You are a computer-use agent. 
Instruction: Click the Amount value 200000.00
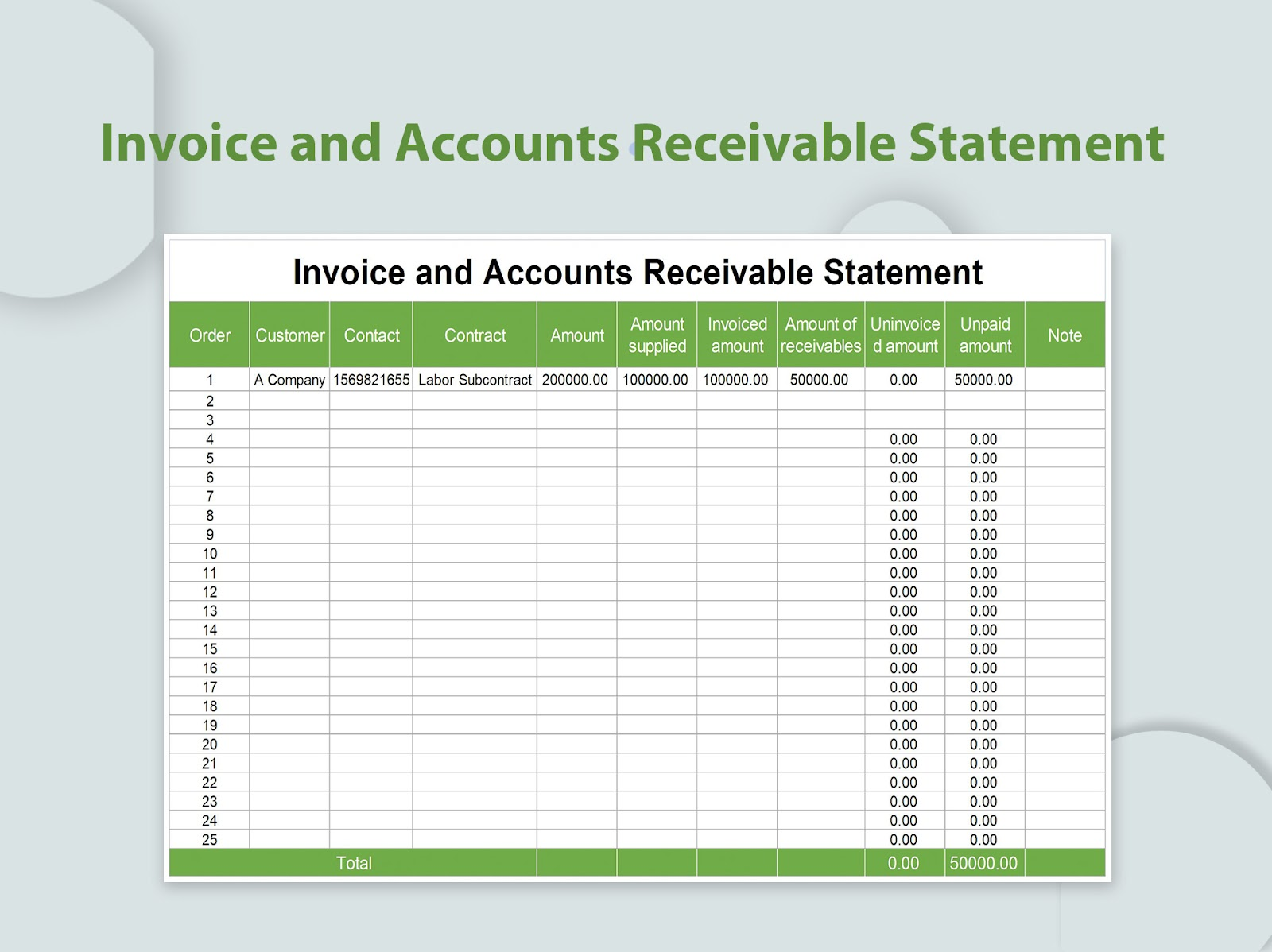pyautogui.click(x=576, y=380)
